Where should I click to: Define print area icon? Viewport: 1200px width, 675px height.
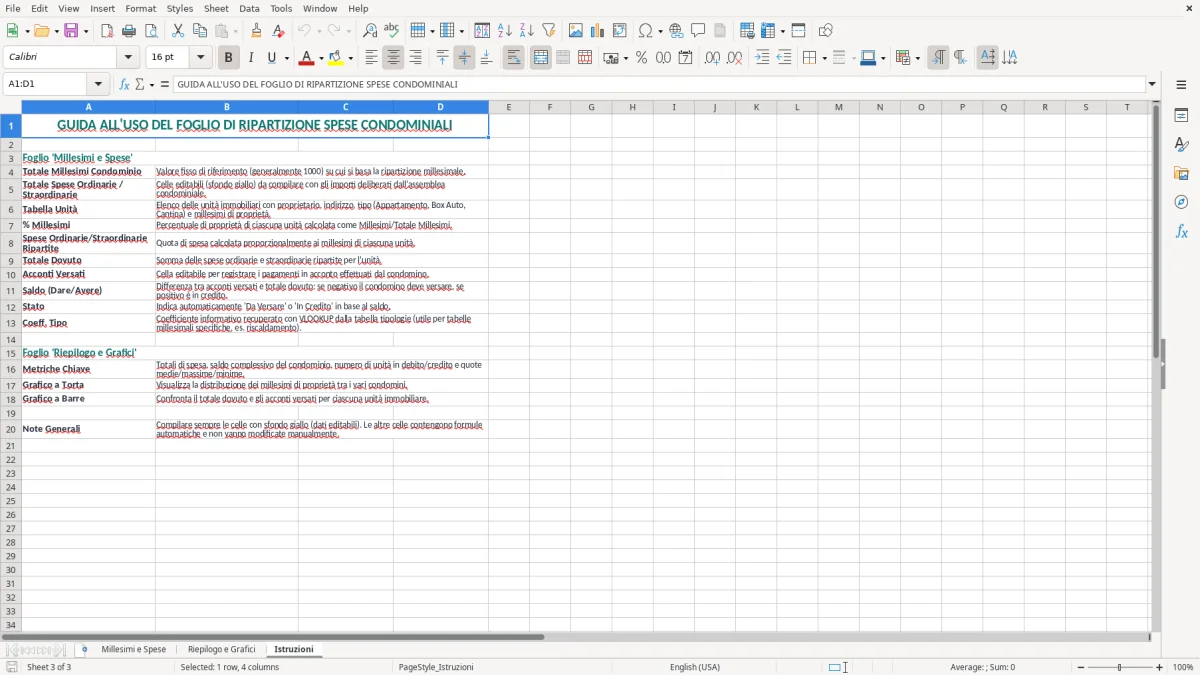pos(747,31)
